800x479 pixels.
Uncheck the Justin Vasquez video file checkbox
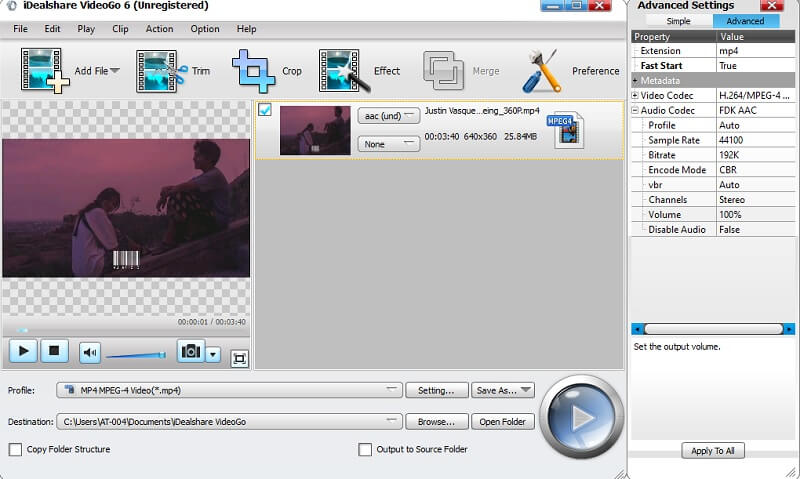click(265, 110)
